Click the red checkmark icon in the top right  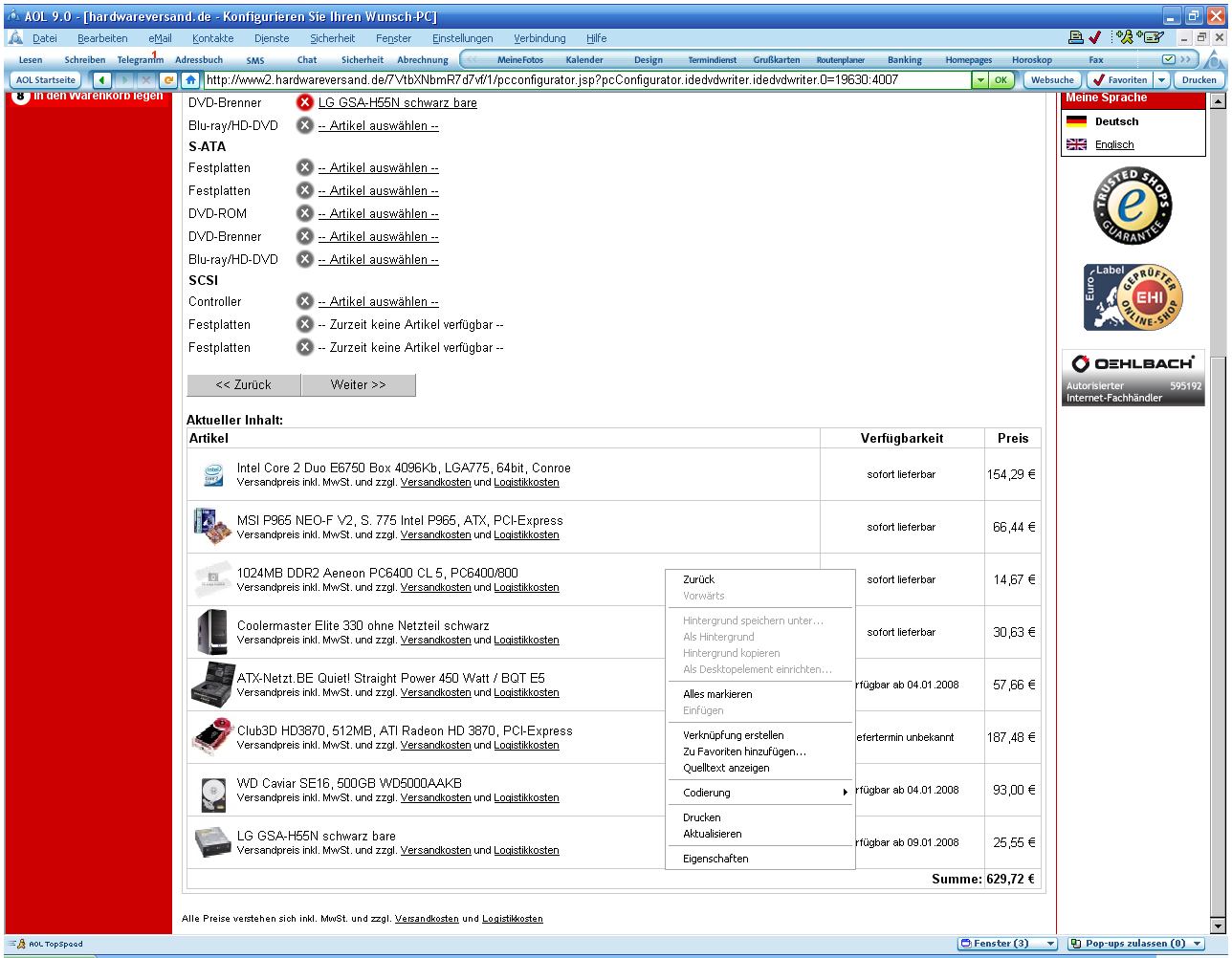[x=1095, y=38]
